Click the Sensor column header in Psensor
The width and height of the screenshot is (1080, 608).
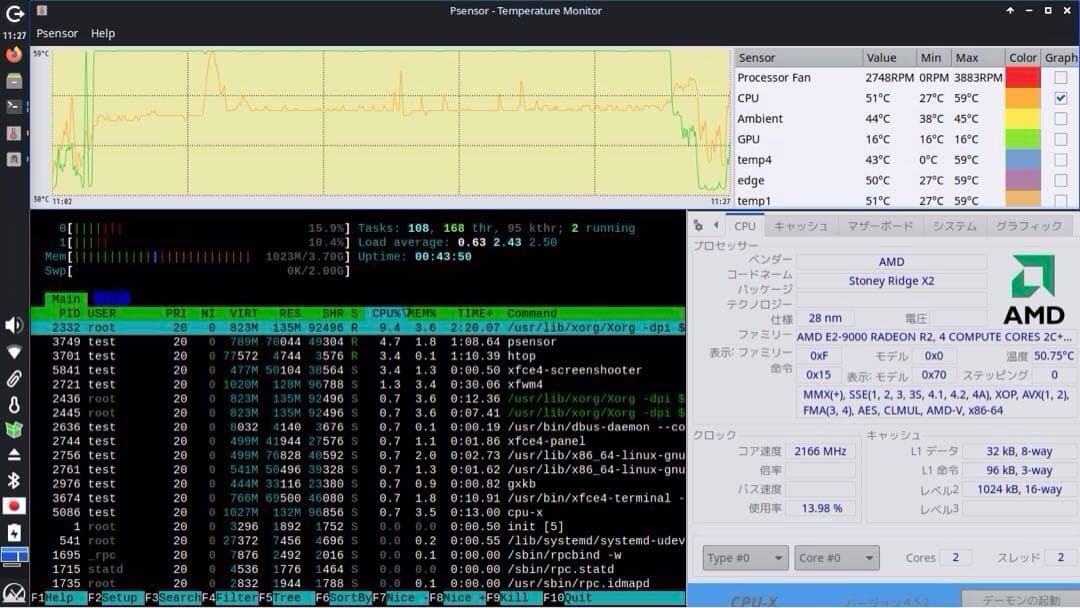pyautogui.click(x=798, y=58)
